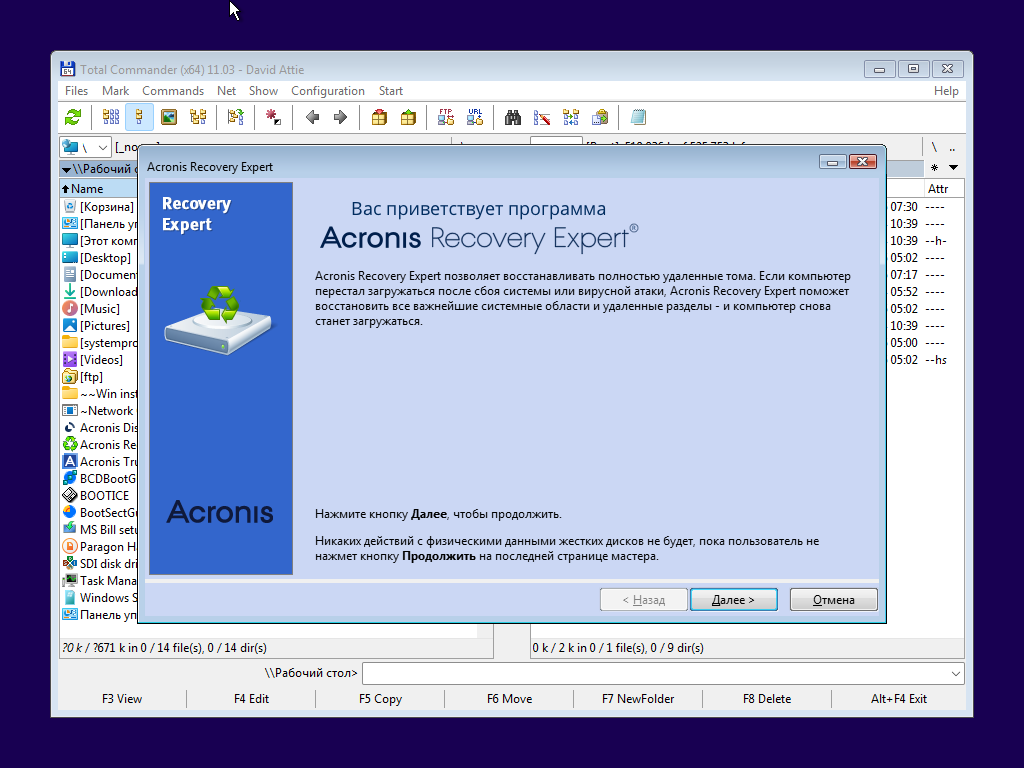Image resolution: width=1024 pixels, height=768 pixels.
Task: Select the ~Network entry
Action: pyautogui.click(x=99, y=411)
